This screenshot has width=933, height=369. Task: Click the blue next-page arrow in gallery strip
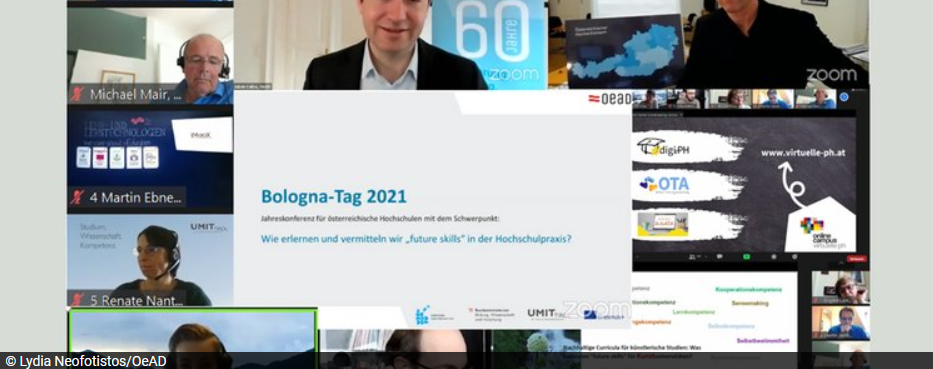click(844, 96)
